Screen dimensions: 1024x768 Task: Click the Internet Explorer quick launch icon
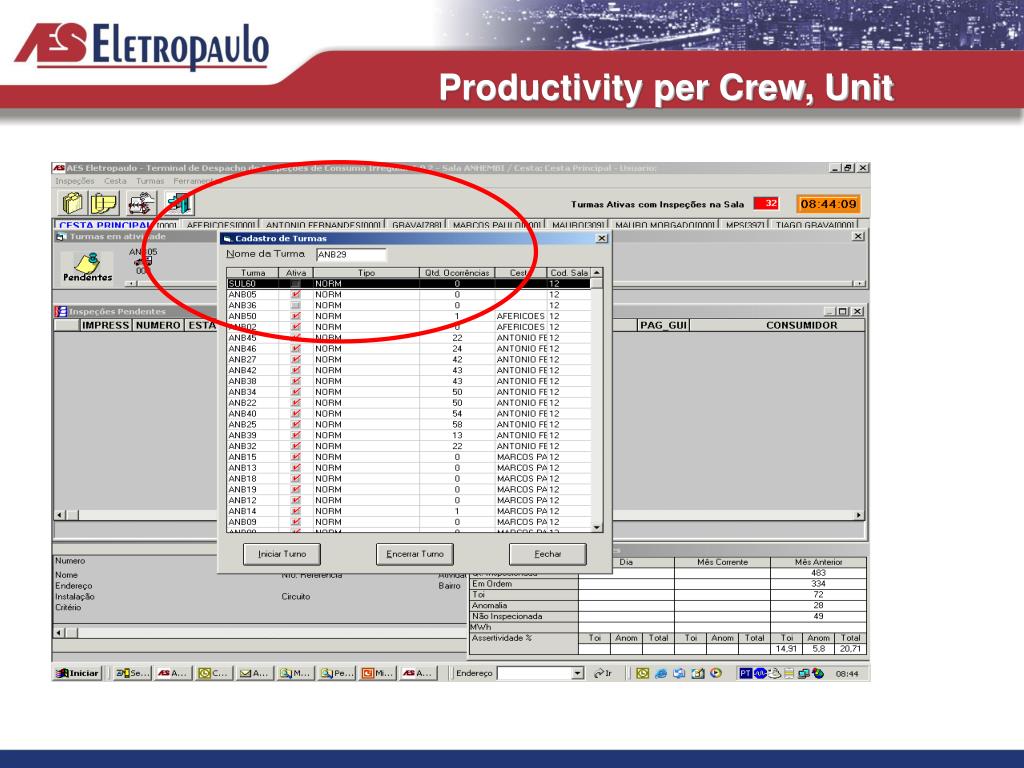pos(661,673)
